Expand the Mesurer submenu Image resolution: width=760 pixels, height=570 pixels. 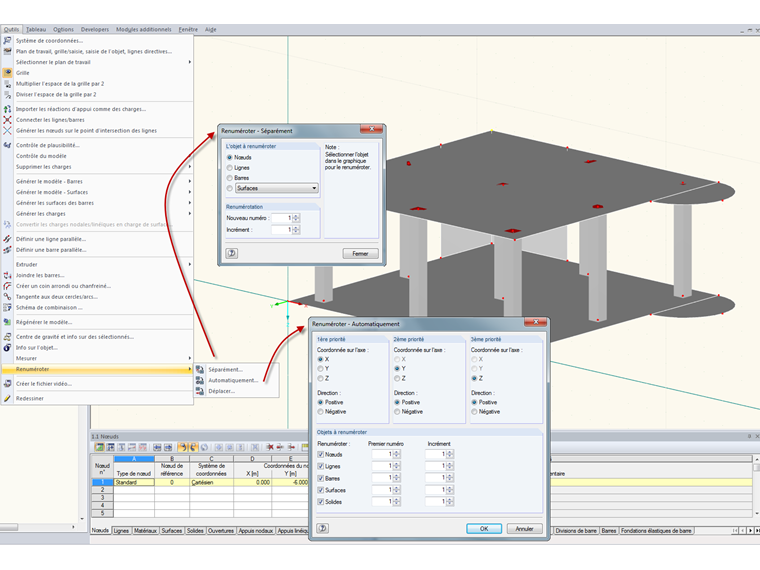click(190, 358)
